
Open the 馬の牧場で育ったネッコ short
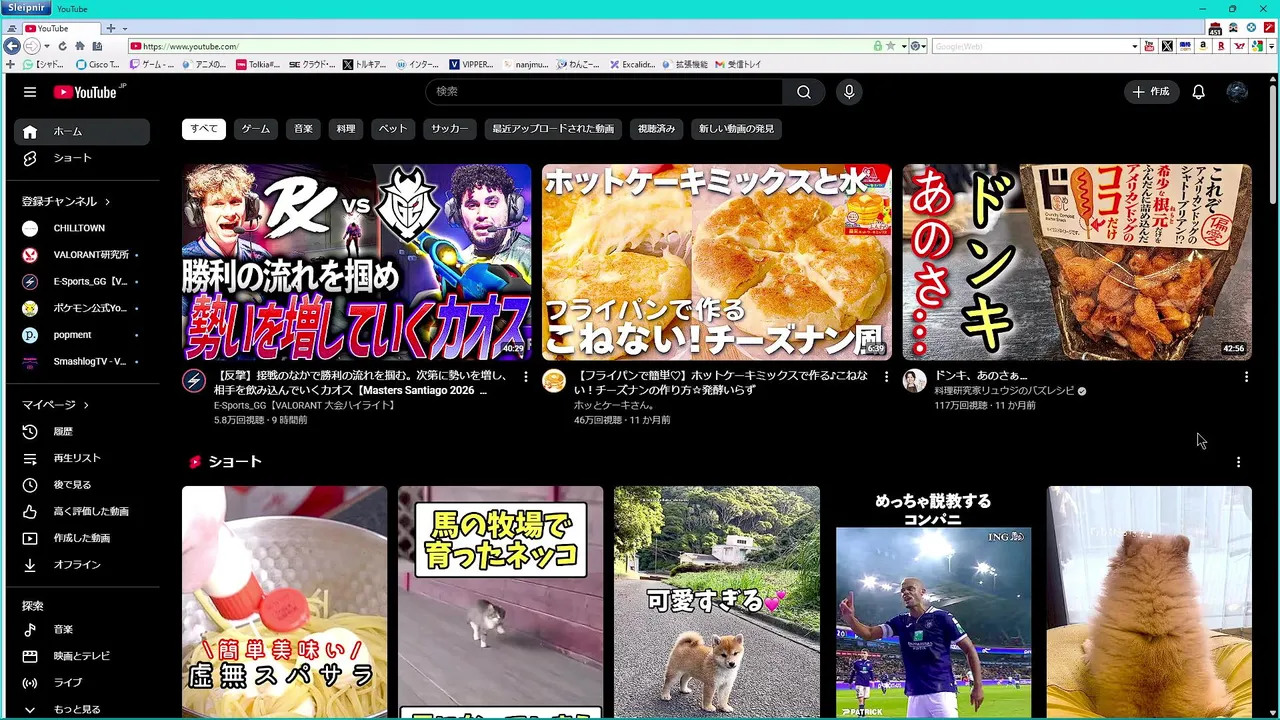point(501,602)
